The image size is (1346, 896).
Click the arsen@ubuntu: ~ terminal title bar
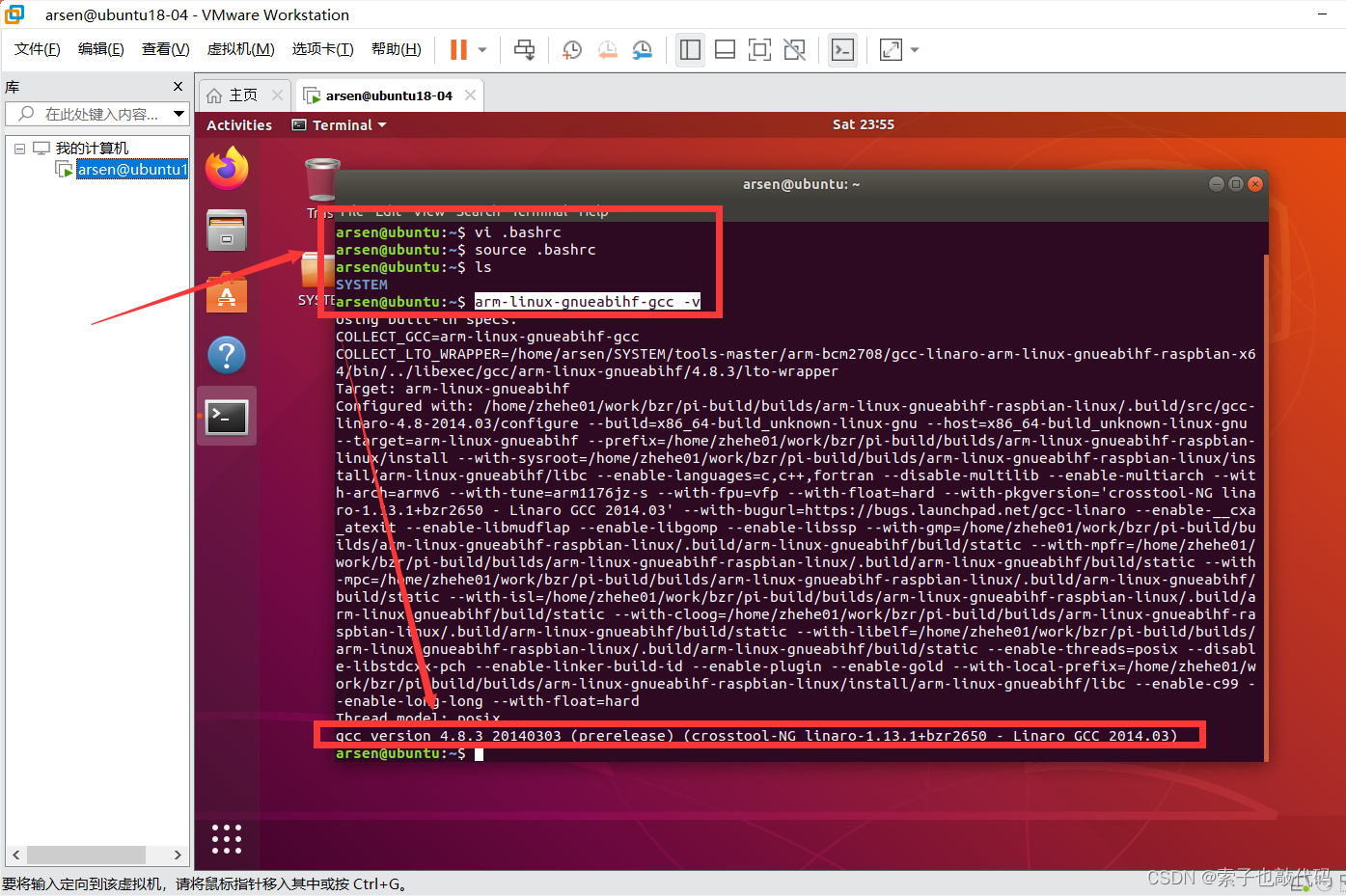pyautogui.click(x=801, y=184)
